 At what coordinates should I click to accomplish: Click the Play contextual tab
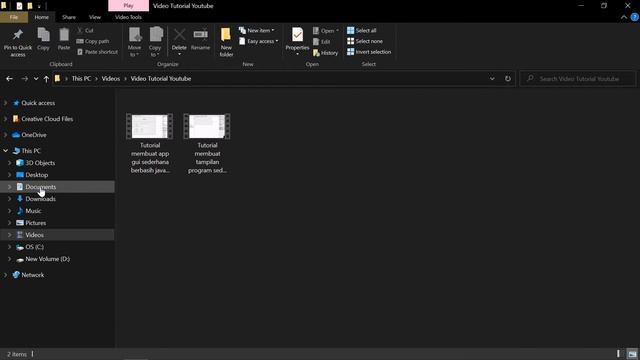[x=128, y=6]
